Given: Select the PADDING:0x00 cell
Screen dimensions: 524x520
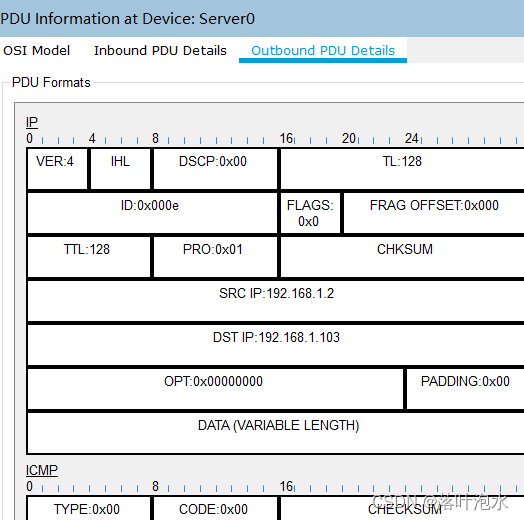Looking at the screenshot, I should [465, 389].
